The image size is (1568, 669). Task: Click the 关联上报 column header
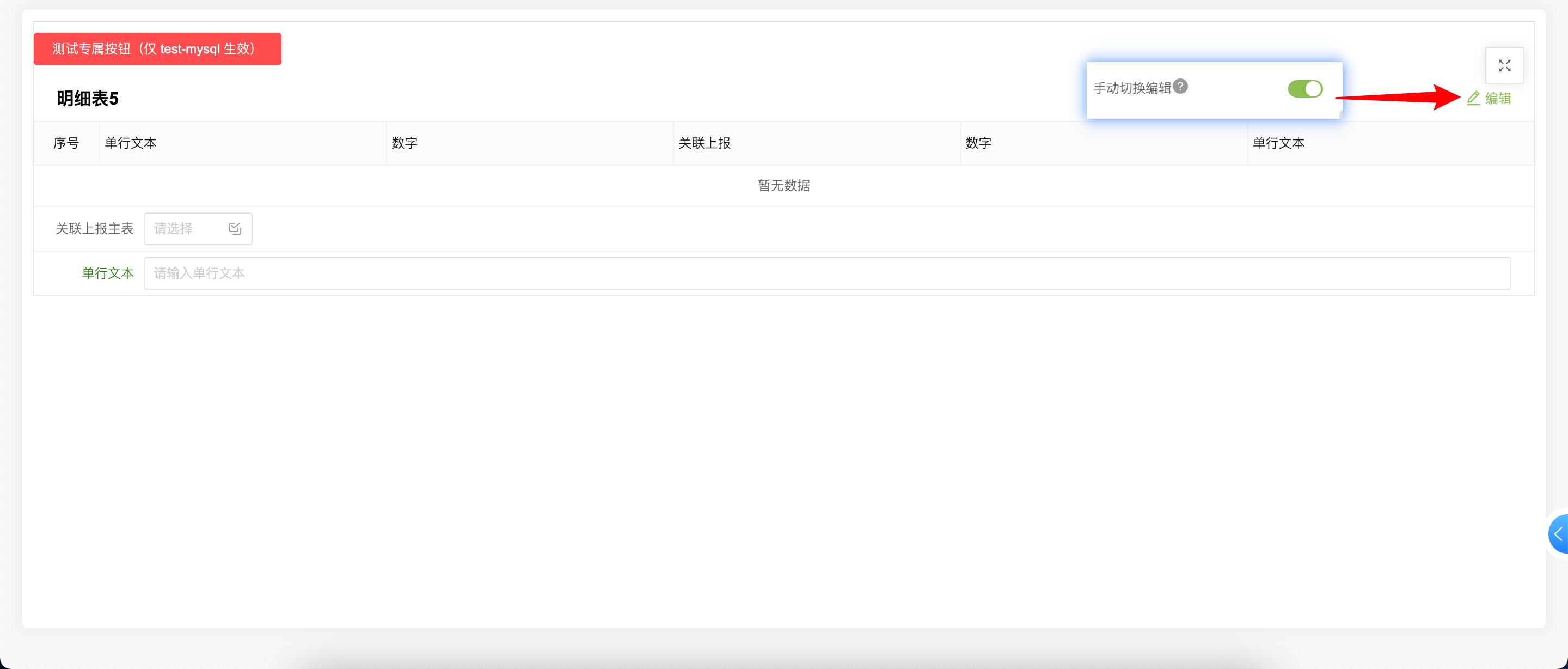(x=817, y=143)
